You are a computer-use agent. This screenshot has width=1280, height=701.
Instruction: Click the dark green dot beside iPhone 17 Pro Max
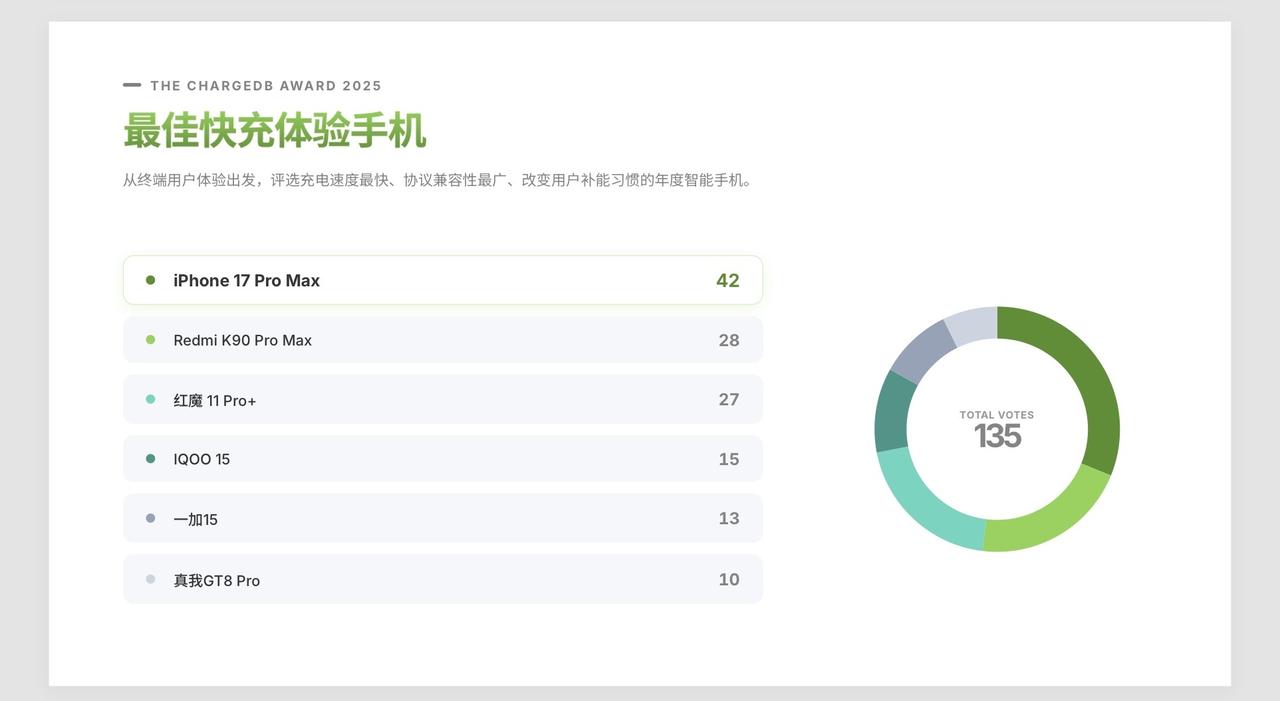click(151, 280)
